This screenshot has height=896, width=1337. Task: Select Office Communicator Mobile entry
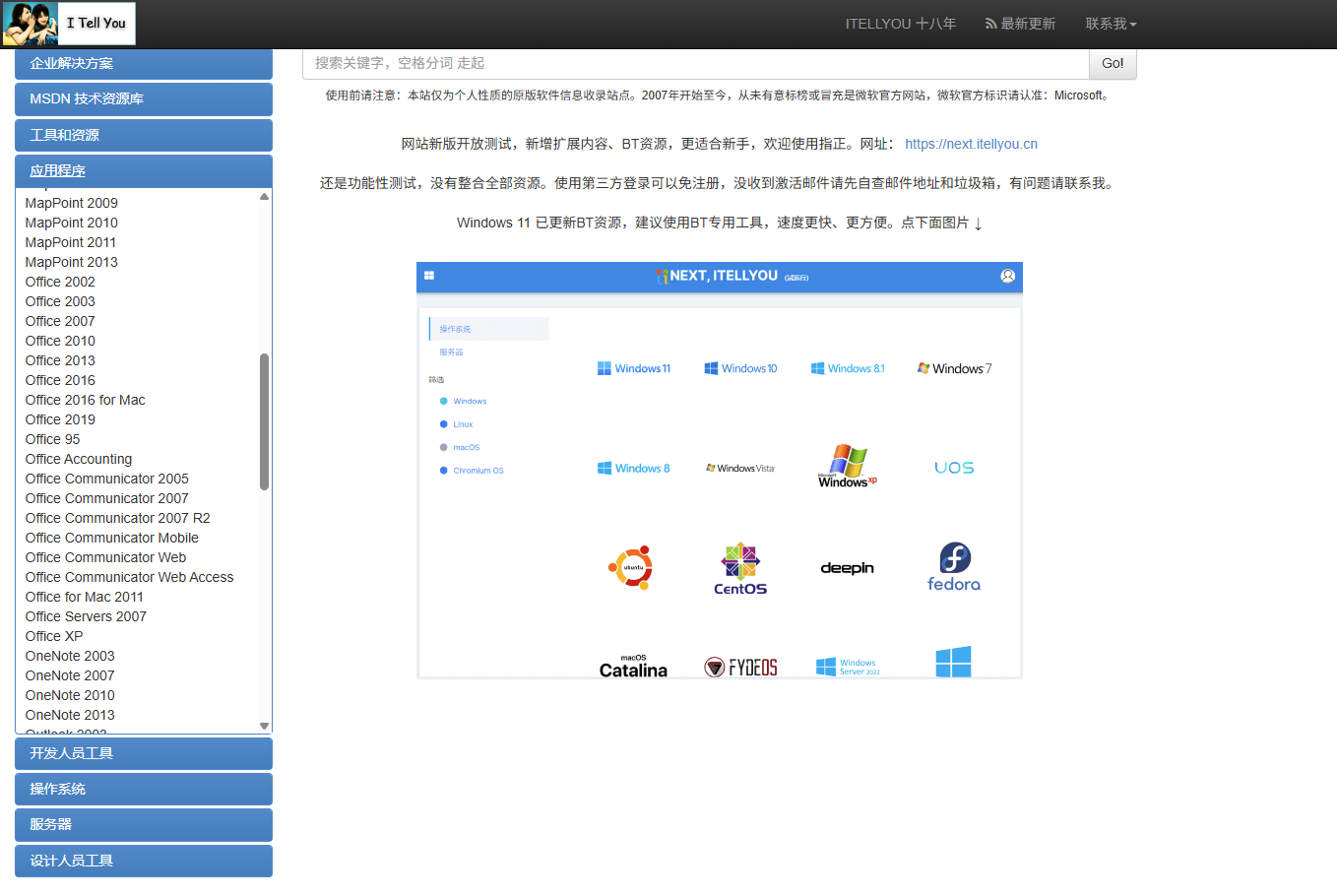pyautogui.click(x=111, y=538)
